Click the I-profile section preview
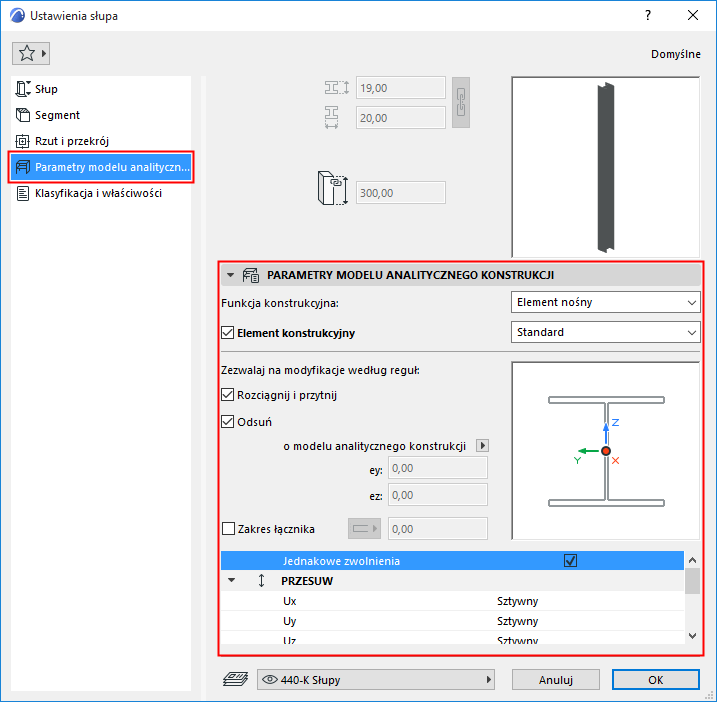Screen dimensions: 717x702 pyautogui.click(x=605, y=450)
